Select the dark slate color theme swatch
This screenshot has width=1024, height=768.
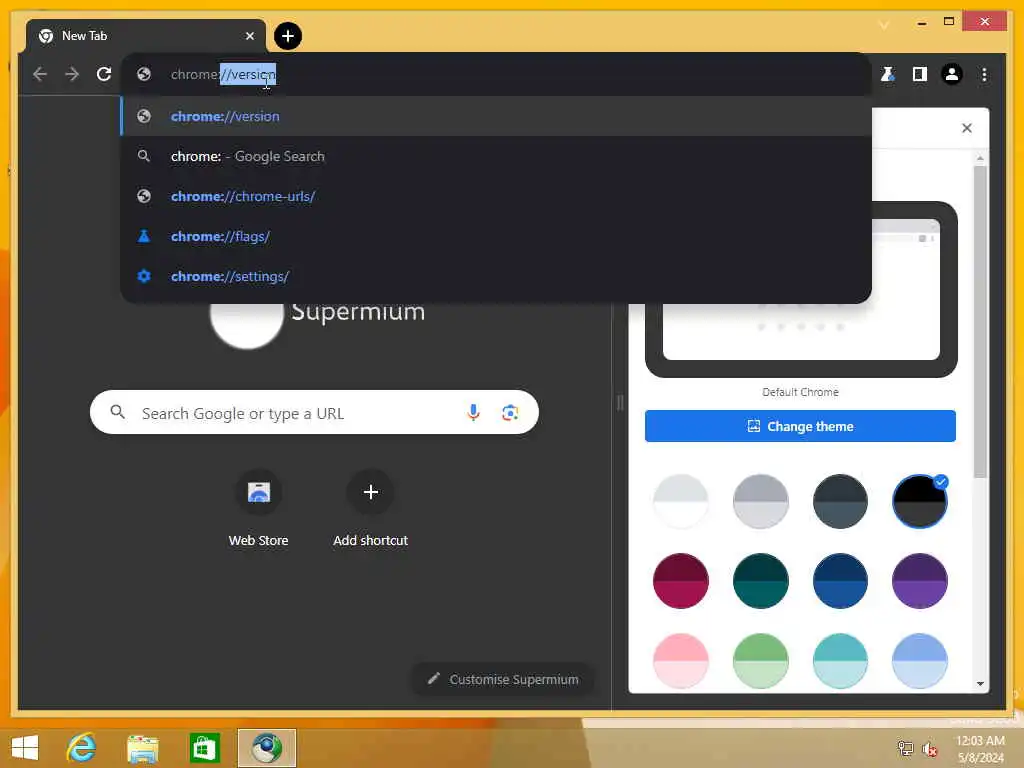pos(840,502)
